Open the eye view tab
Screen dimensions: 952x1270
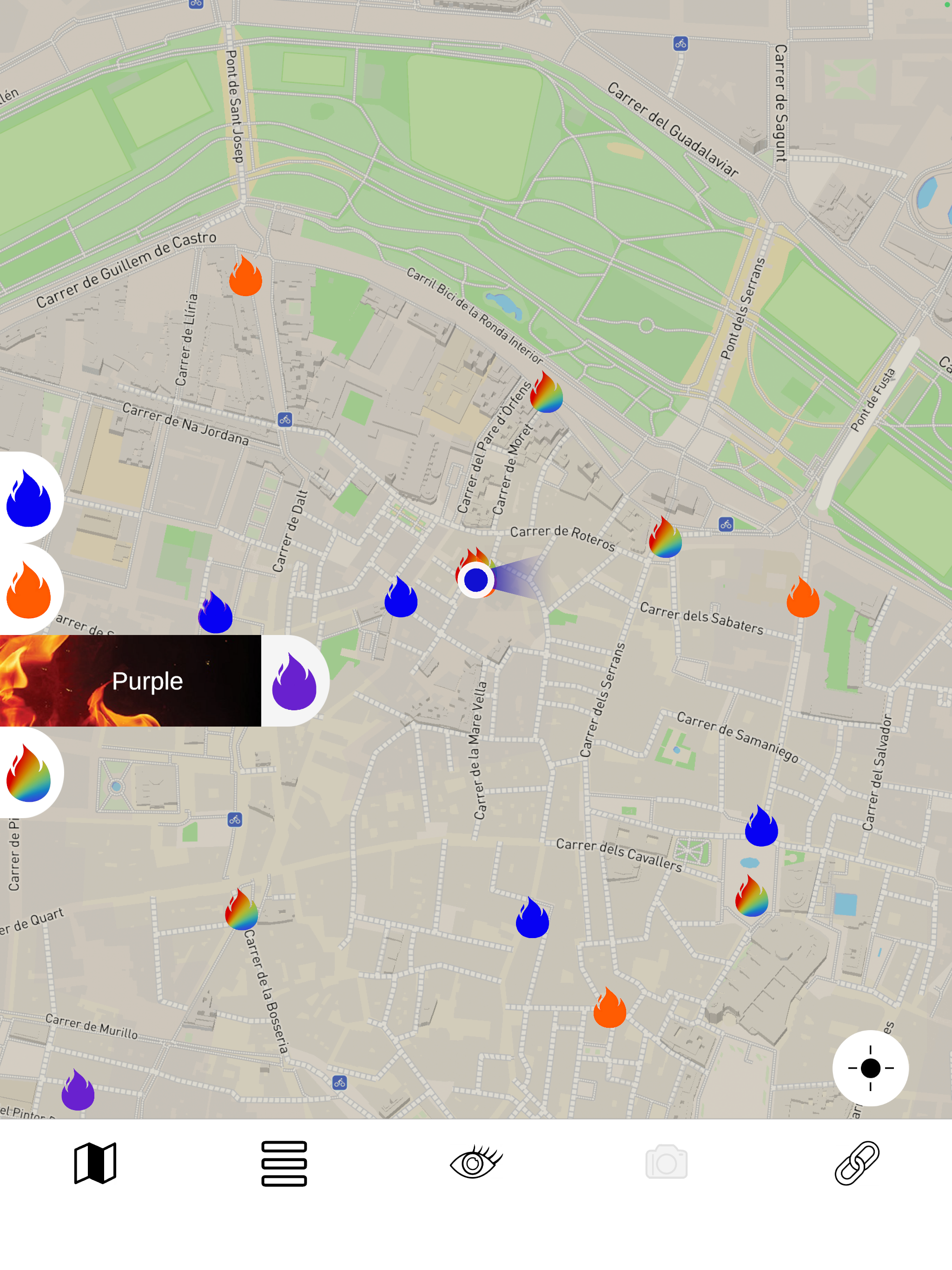476,1162
